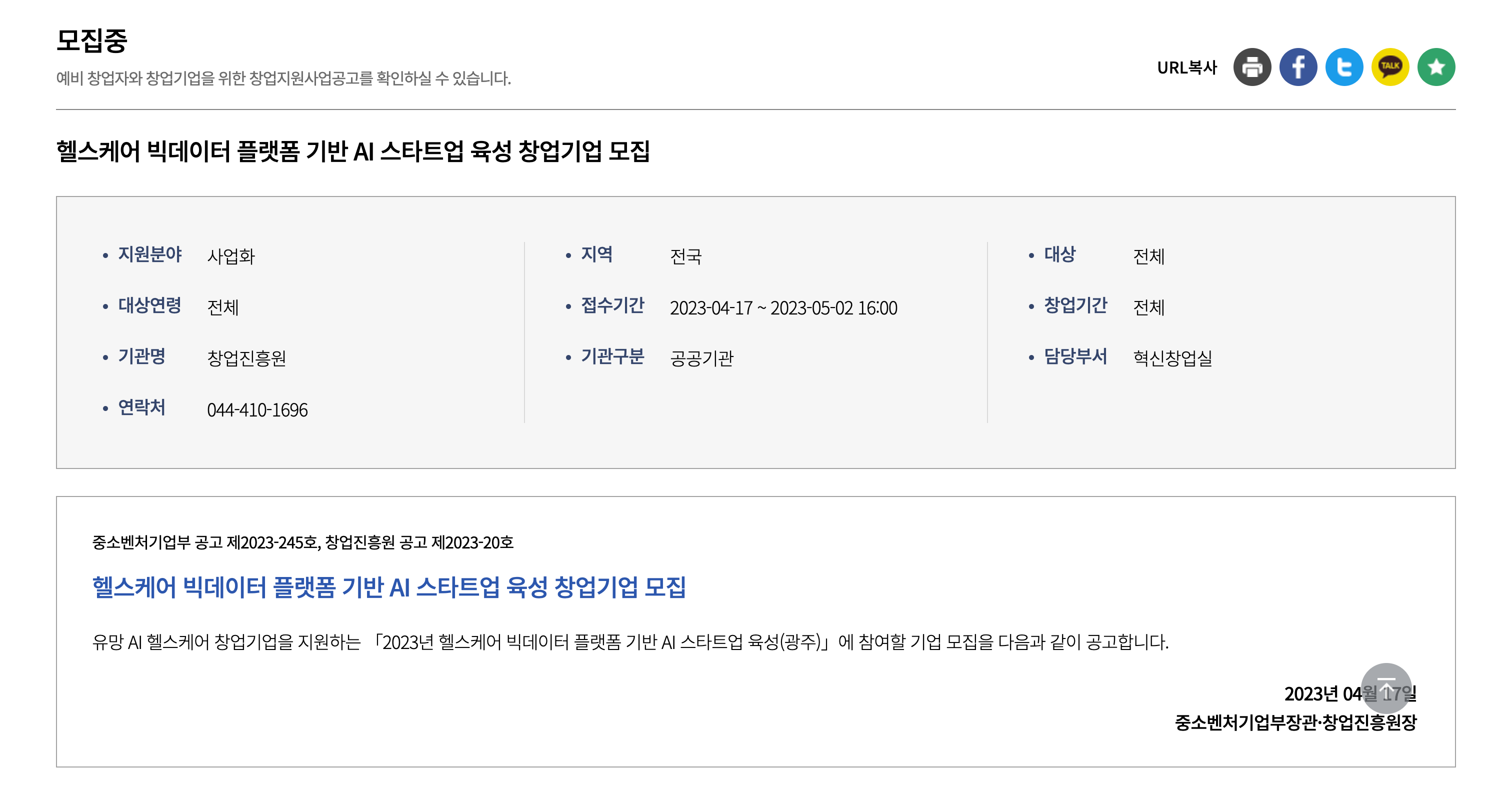Click the 담당부서 label
The width and height of the screenshot is (1512, 794).
tap(1075, 356)
